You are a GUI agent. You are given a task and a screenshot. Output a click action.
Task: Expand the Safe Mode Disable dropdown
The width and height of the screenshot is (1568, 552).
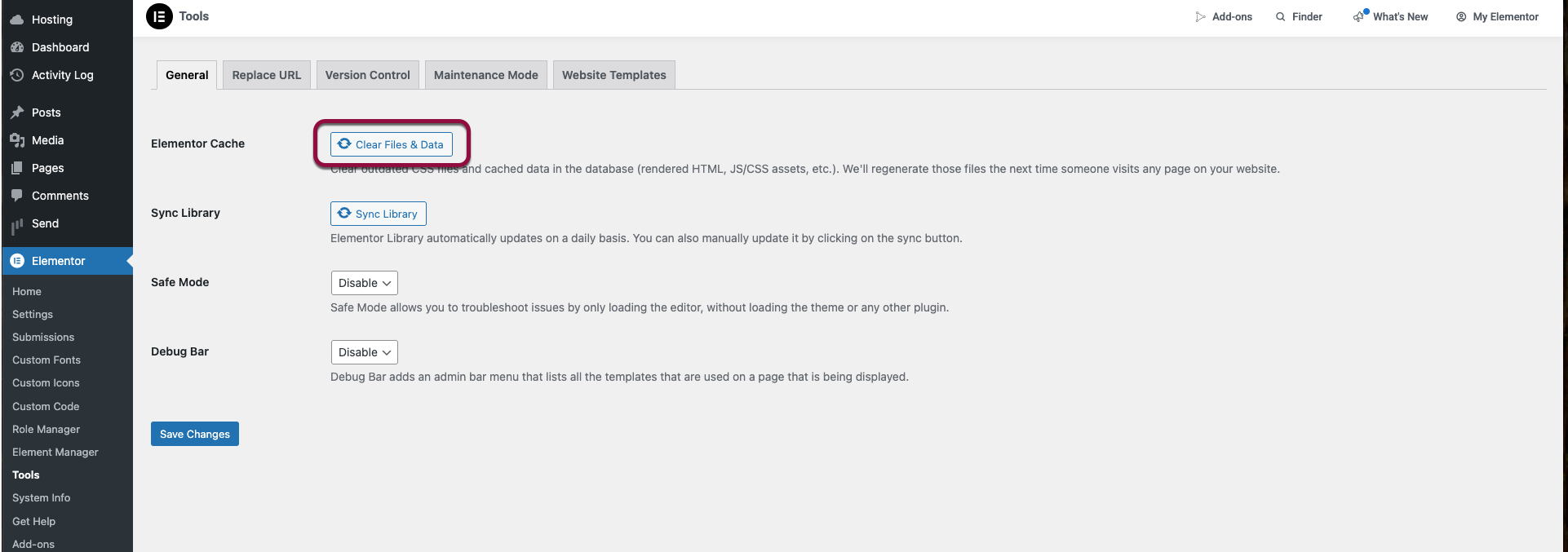pos(364,283)
